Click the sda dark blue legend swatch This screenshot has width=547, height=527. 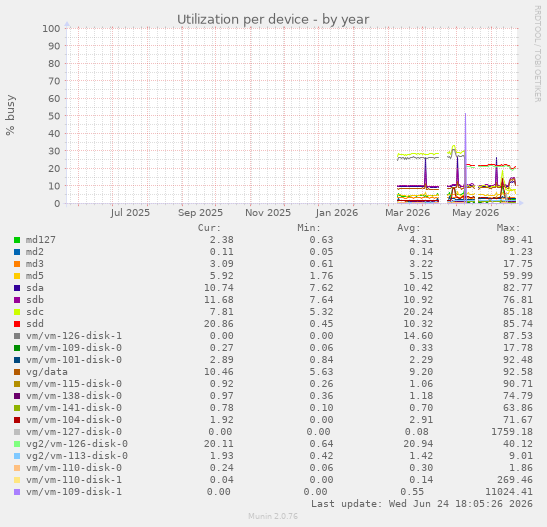pos(17,288)
